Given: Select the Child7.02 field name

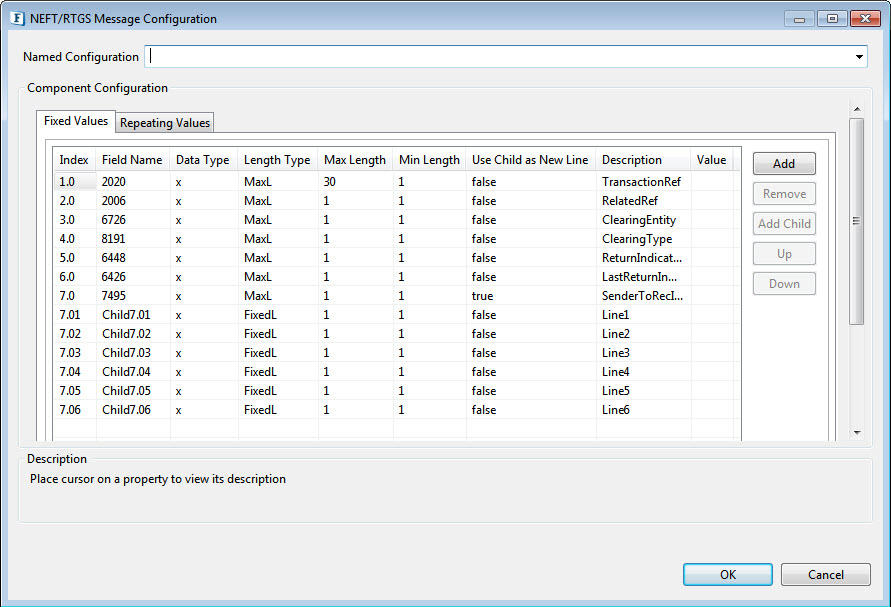Looking at the screenshot, I should (x=126, y=334).
